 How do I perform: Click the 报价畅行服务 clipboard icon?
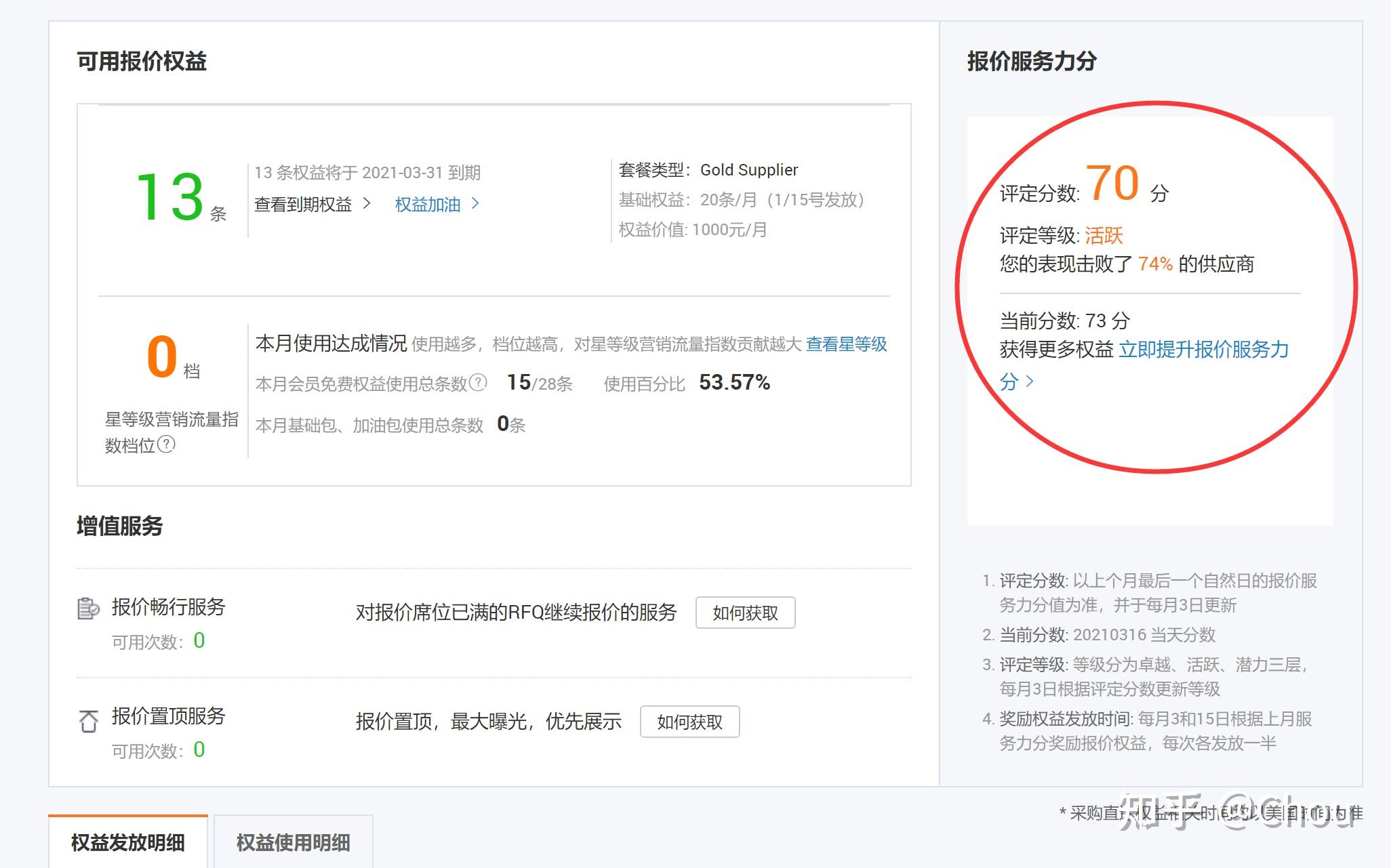click(x=87, y=608)
